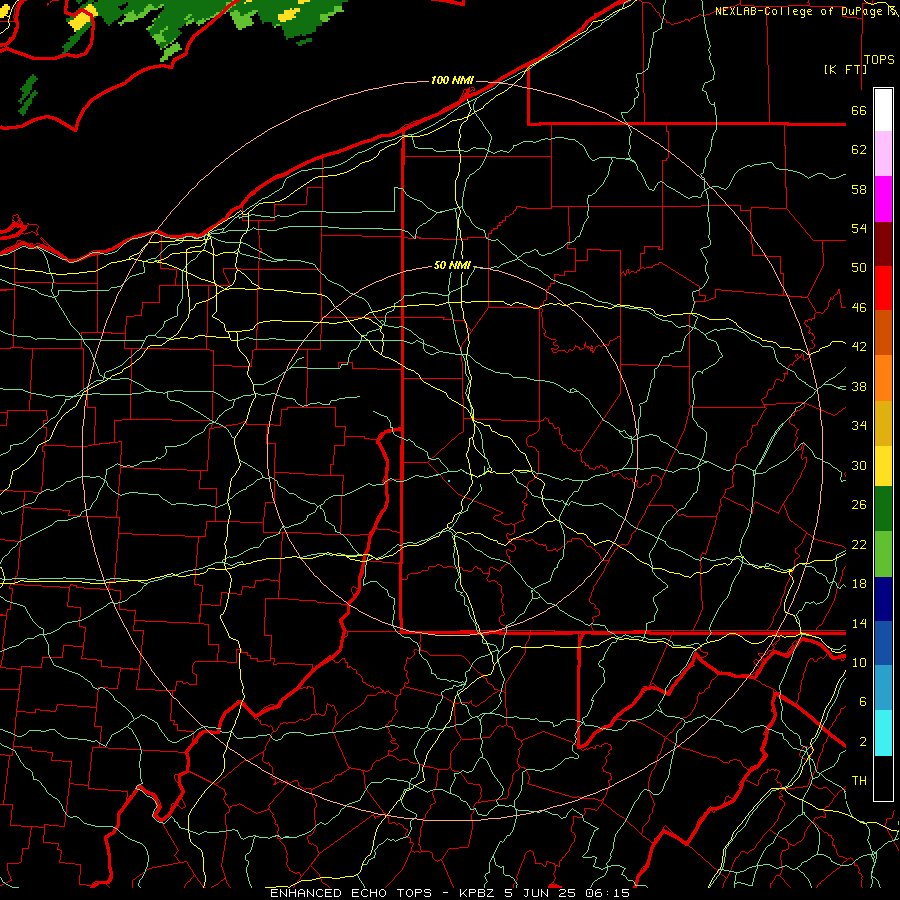Click the navy blue legend swatch
The height and width of the screenshot is (900, 900).
[x=883, y=599]
